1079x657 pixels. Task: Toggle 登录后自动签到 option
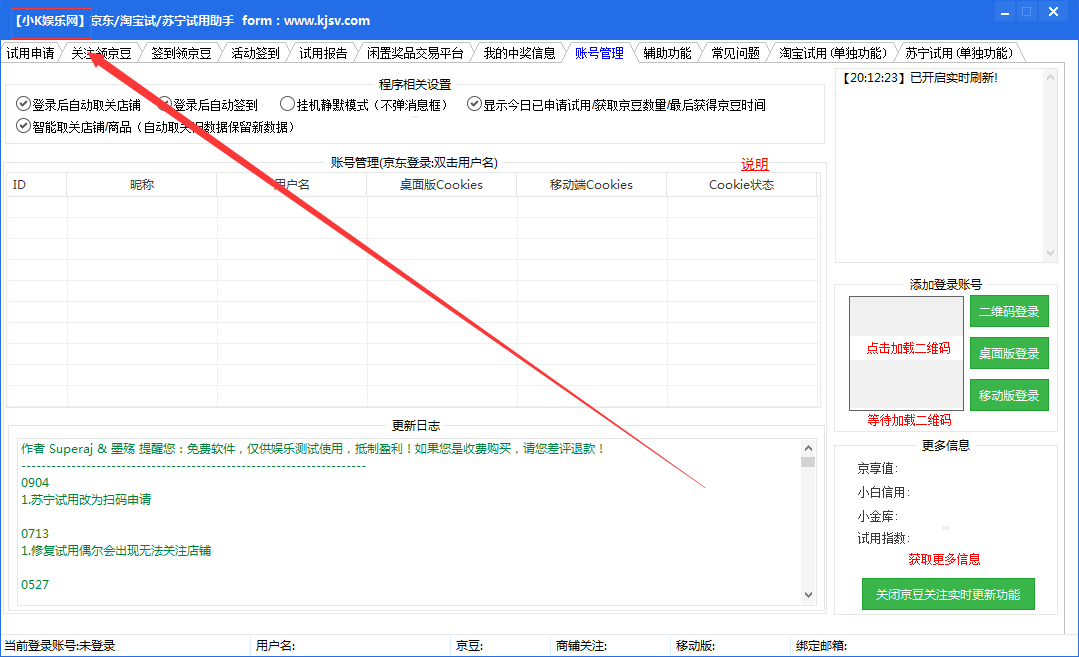(208, 105)
